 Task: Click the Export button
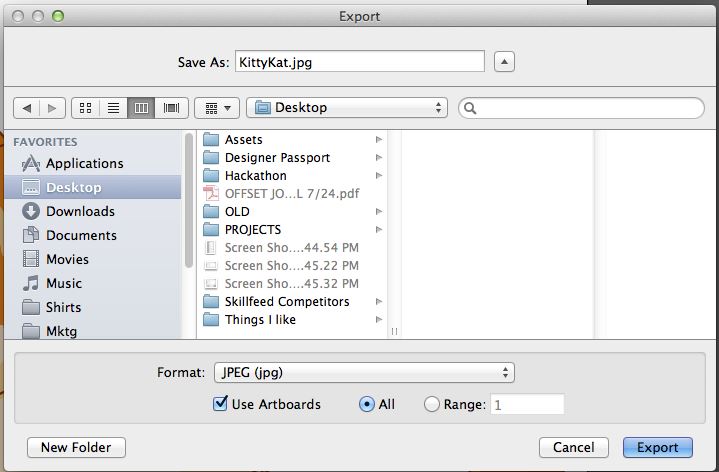click(658, 447)
